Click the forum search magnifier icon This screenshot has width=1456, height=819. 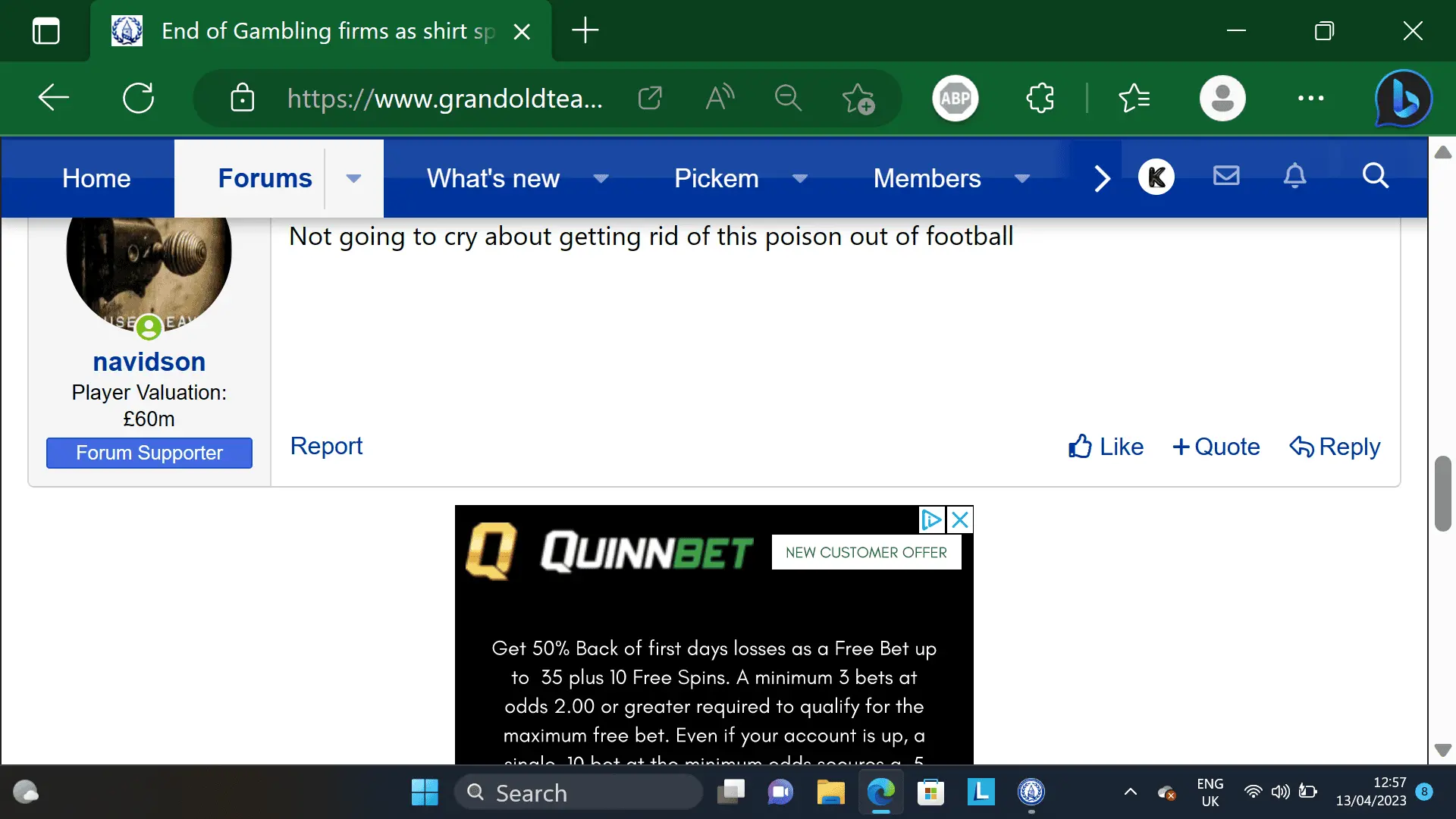1375,177
